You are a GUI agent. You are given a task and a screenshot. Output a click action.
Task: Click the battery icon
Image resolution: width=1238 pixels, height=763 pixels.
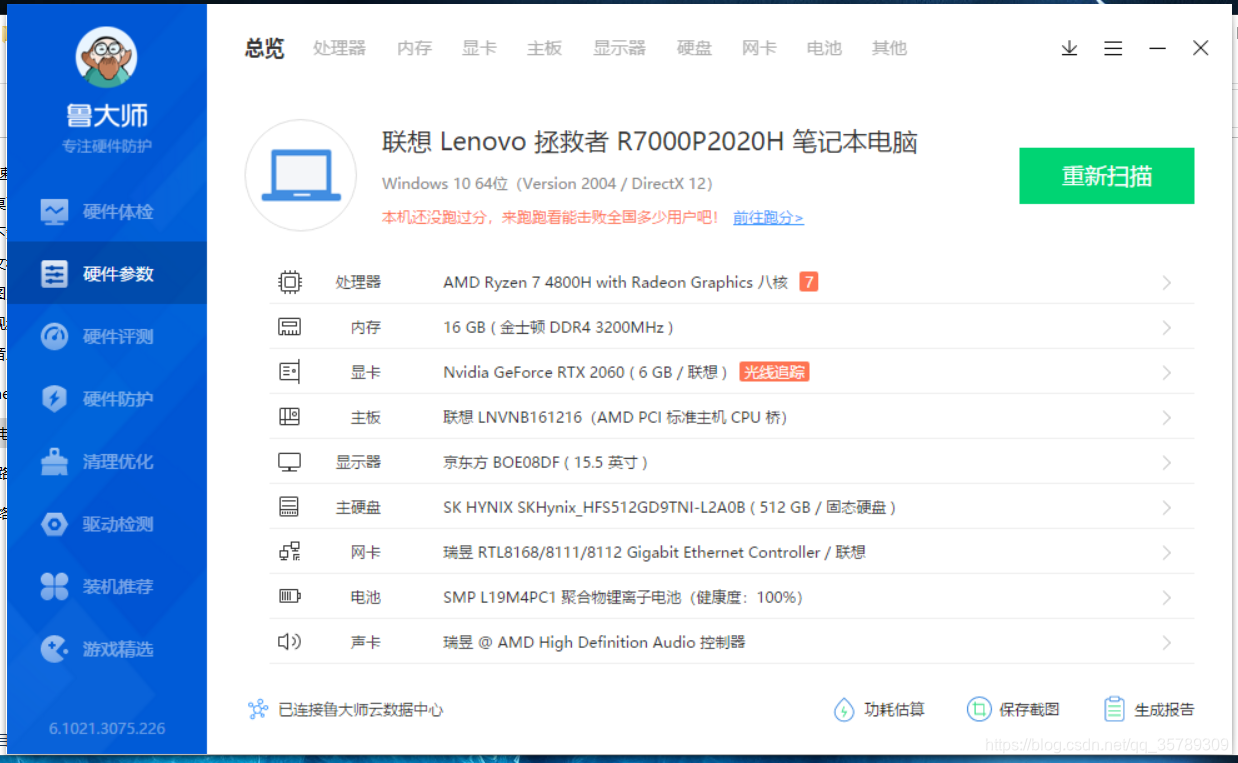click(x=289, y=597)
